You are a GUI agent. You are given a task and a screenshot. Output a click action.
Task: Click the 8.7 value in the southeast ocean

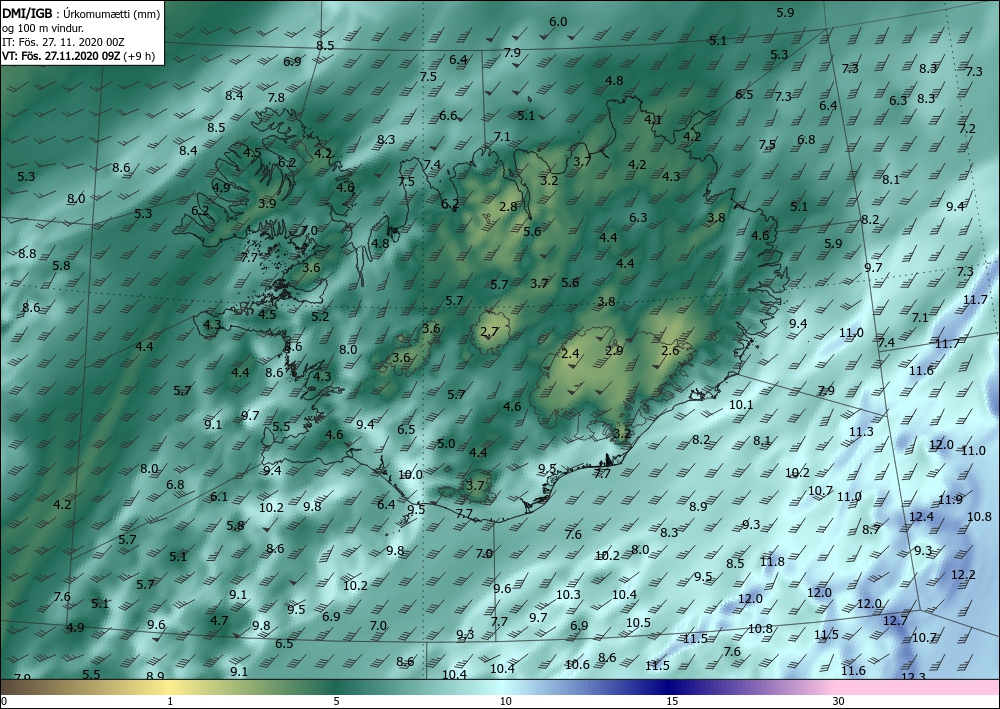pyautogui.click(x=871, y=529)
